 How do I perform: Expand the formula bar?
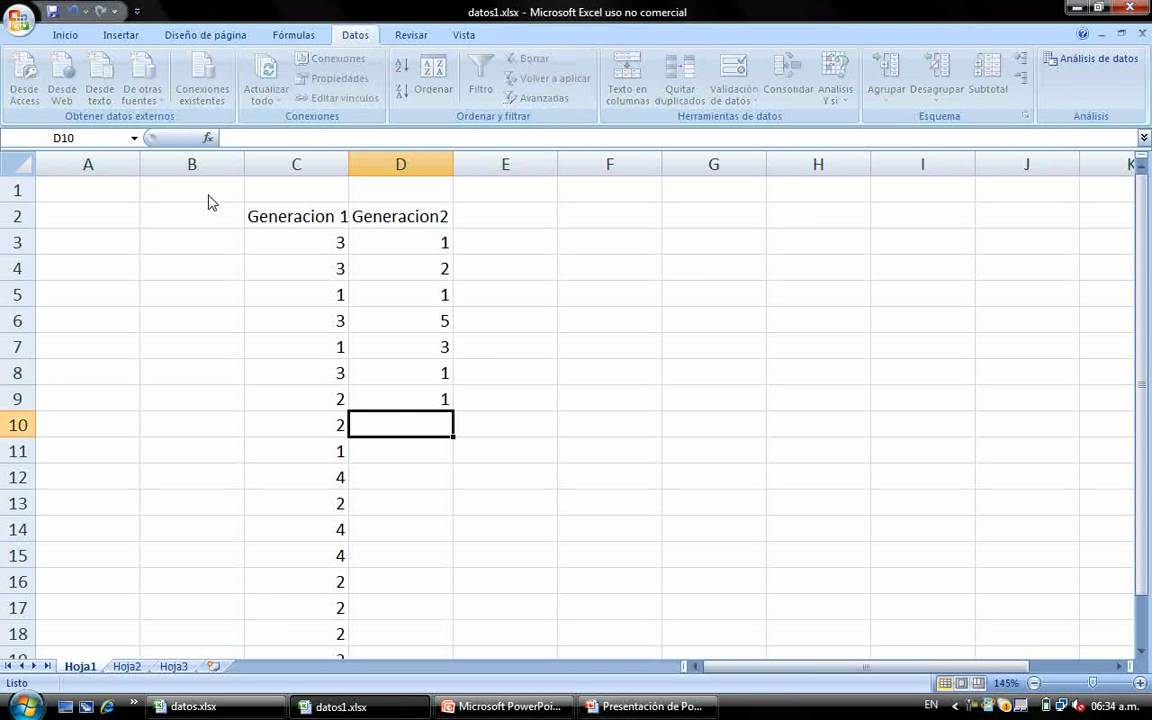pyautogui.click(x=1144, y=137)
